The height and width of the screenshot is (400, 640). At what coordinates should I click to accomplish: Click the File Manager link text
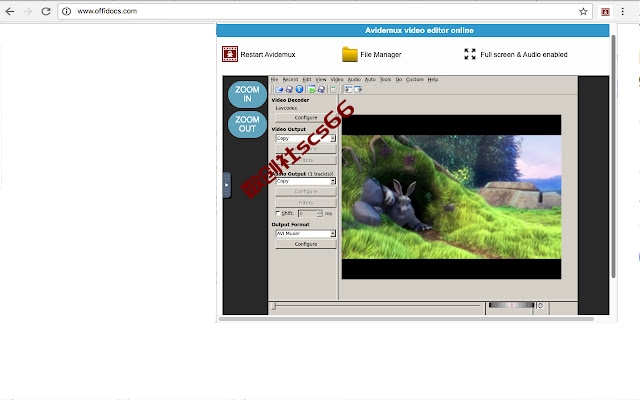(x=380, y=54)
